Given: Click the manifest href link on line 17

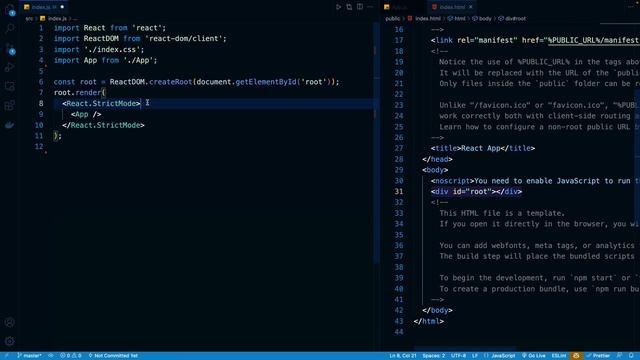Looking at the screenshot, I should pyautogui.click(x=593, y=40).
